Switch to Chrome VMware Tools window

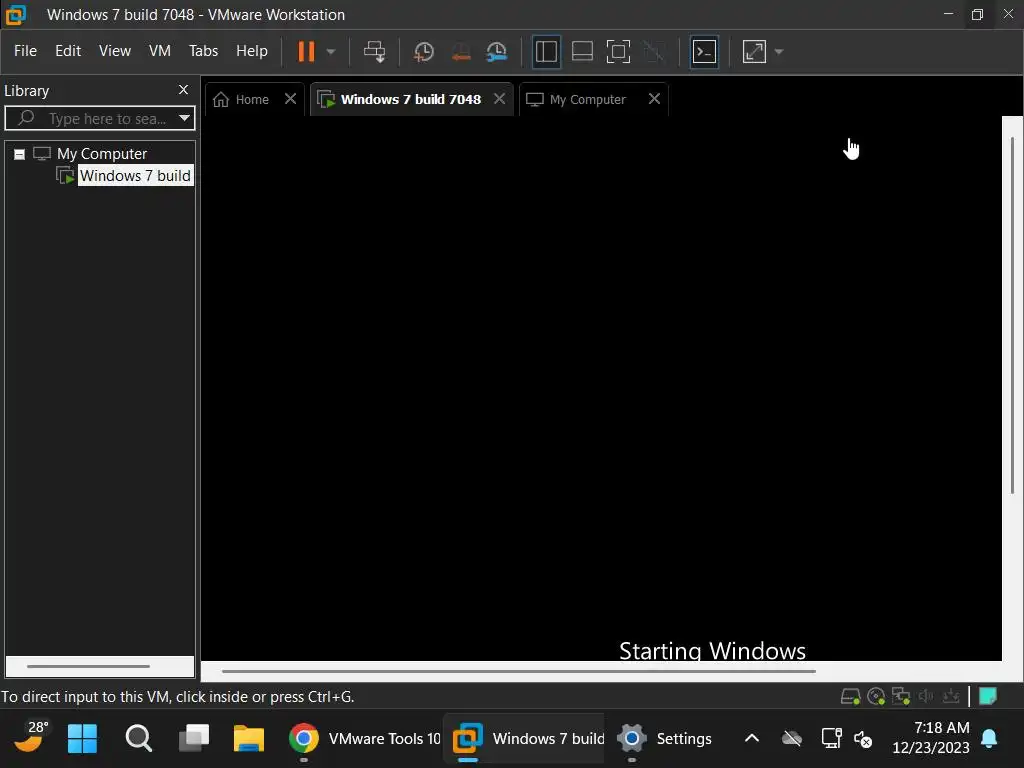(364, 739)
